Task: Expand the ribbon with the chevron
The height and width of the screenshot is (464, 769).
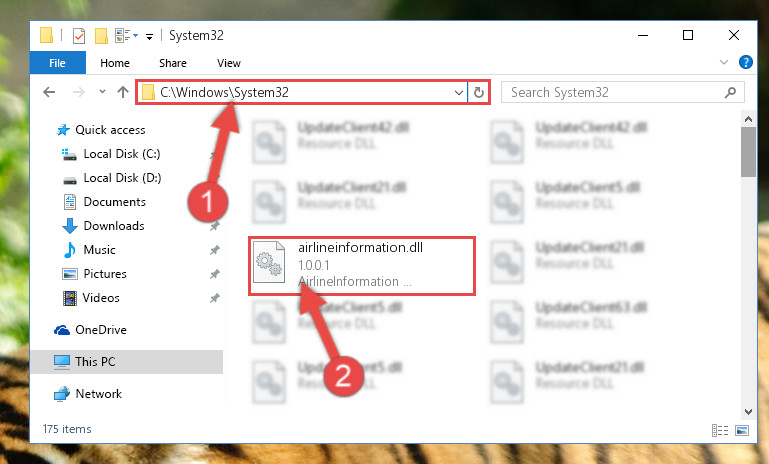Action: coord(723,62)
